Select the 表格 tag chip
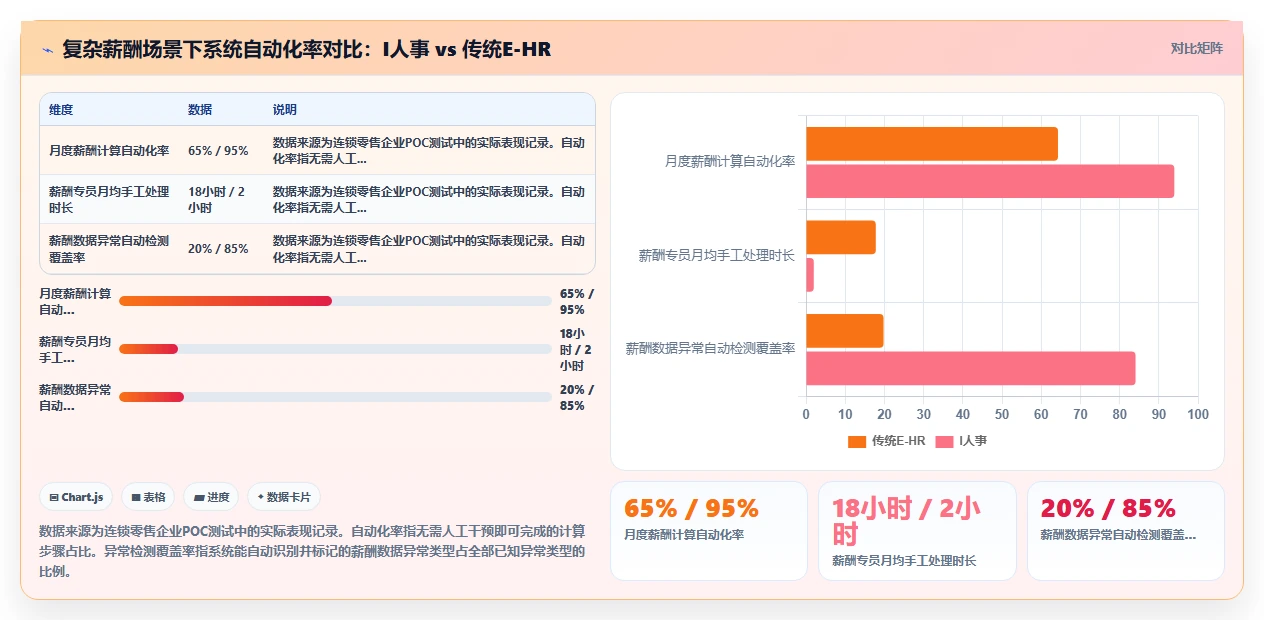The height and width of the screenshot is (620, 1264). (148, 497)
